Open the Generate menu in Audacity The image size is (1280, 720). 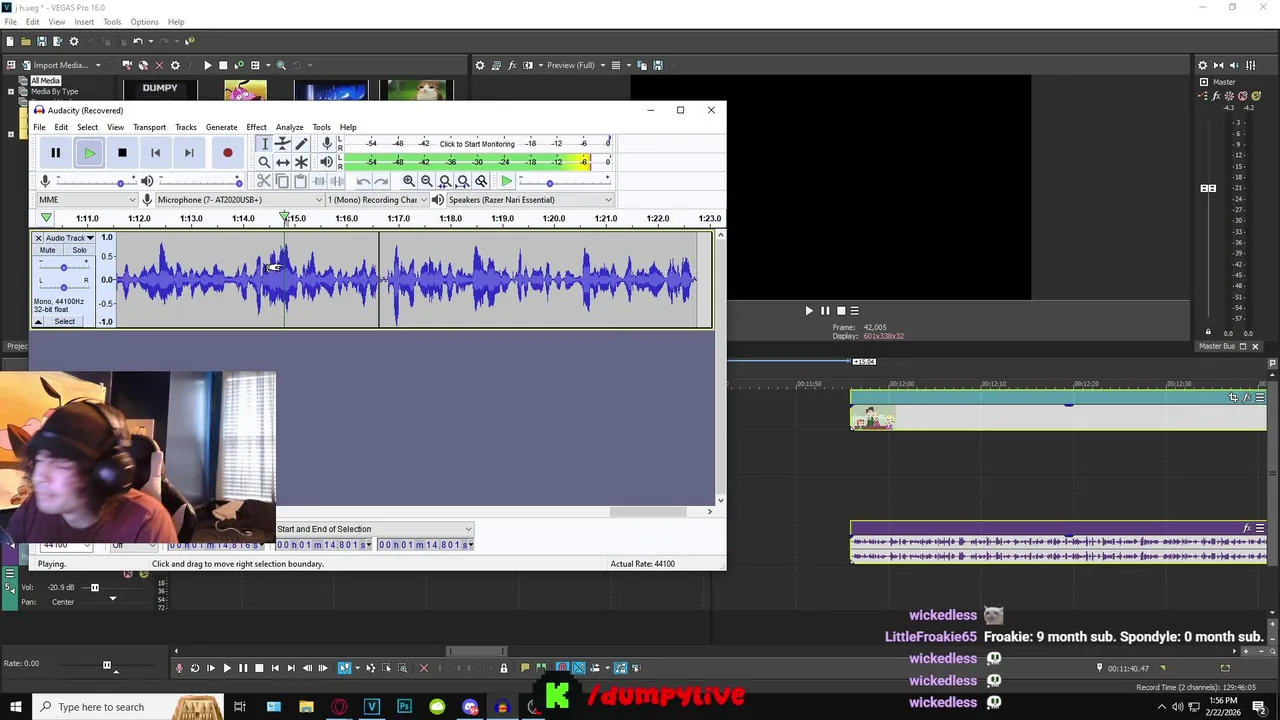pos(221,127)
